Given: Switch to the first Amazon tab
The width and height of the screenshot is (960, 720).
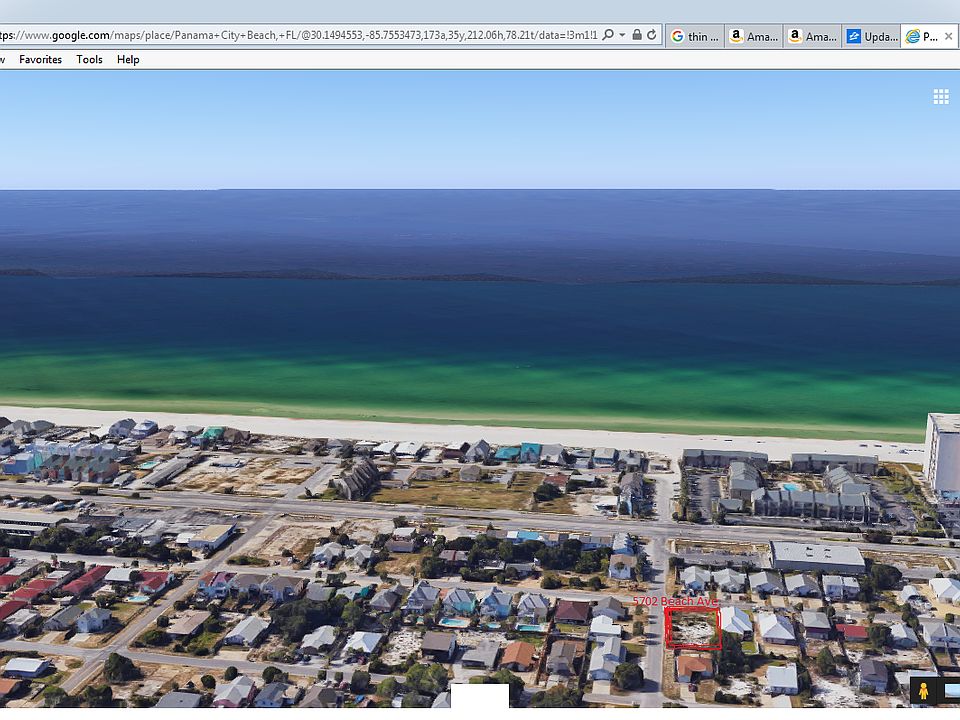Looking at the screenshot, I should point(754,36).
